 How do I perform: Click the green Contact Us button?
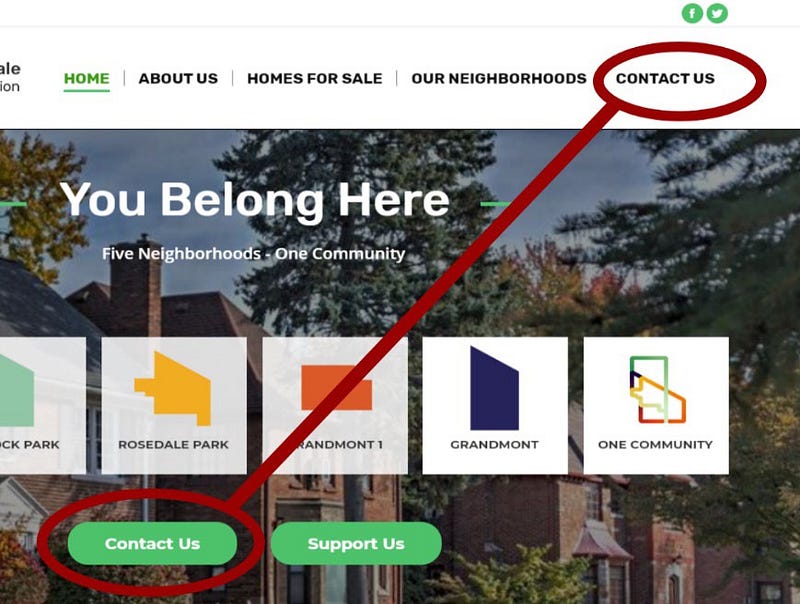(x=152, y=543)
